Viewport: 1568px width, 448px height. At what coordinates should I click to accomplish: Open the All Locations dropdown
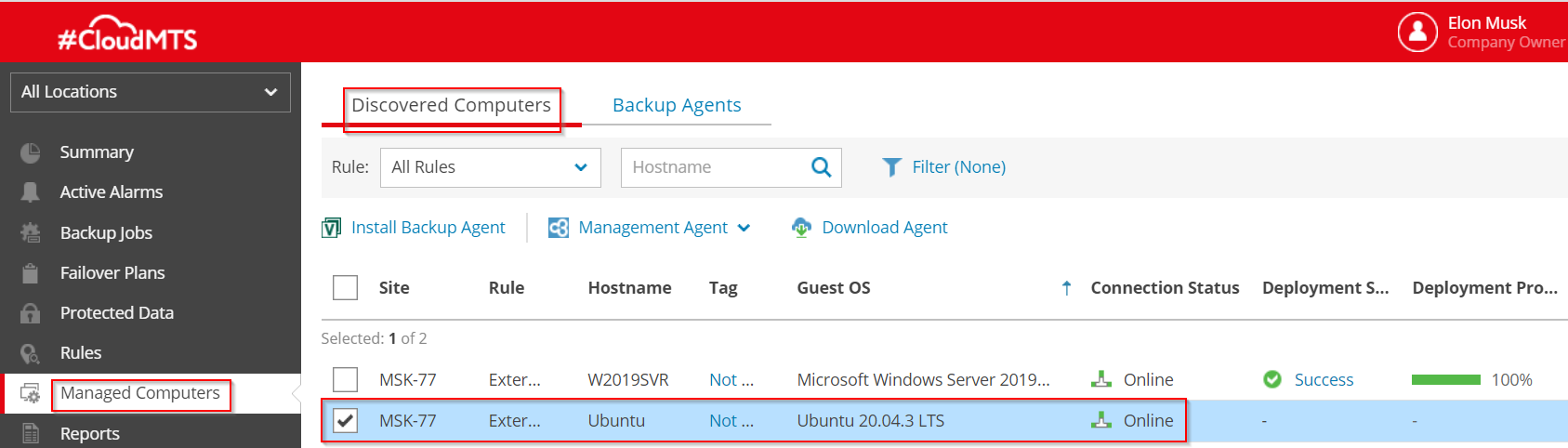[151, 92]
